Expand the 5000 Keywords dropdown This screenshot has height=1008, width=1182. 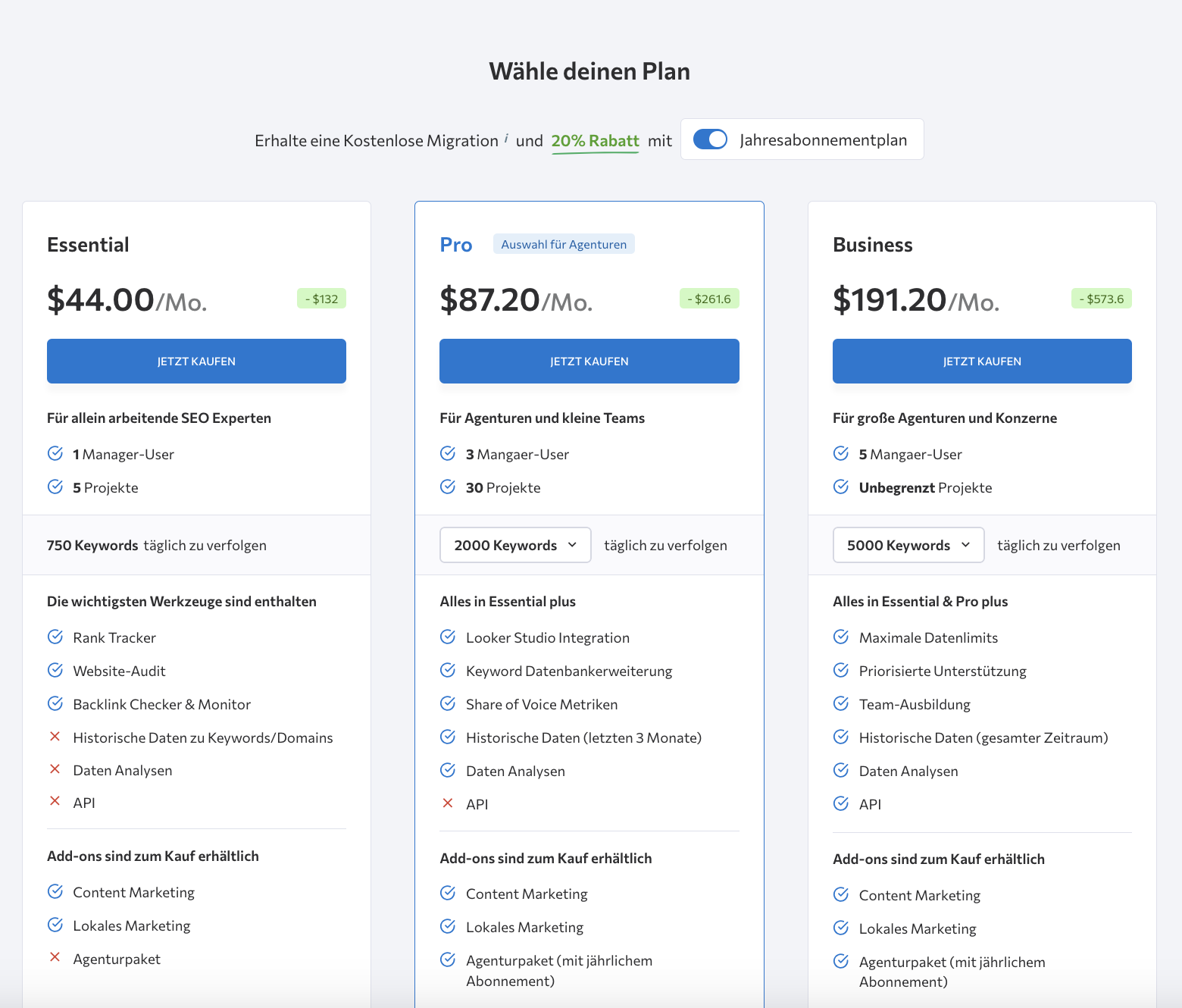908,545
